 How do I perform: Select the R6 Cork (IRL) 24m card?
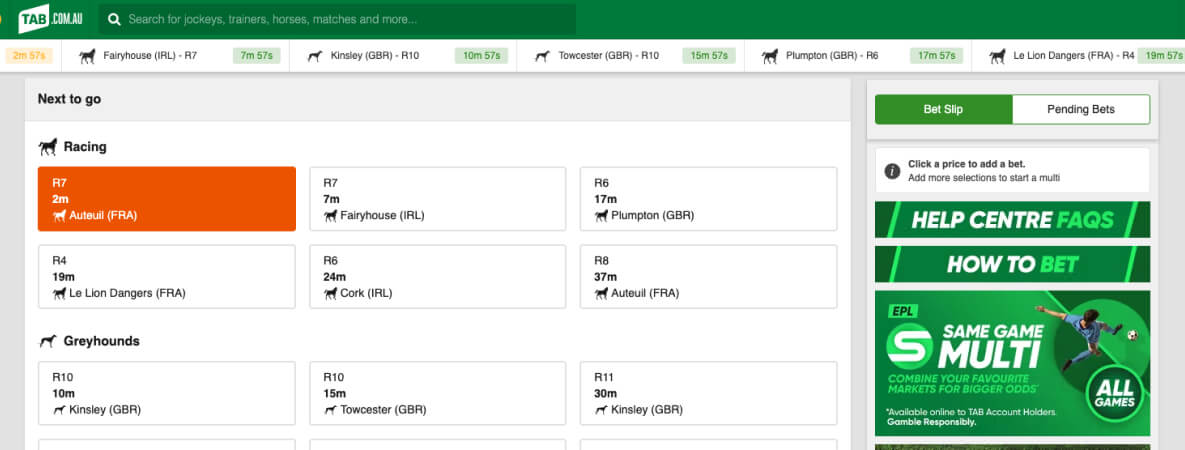tap(438, 277)
